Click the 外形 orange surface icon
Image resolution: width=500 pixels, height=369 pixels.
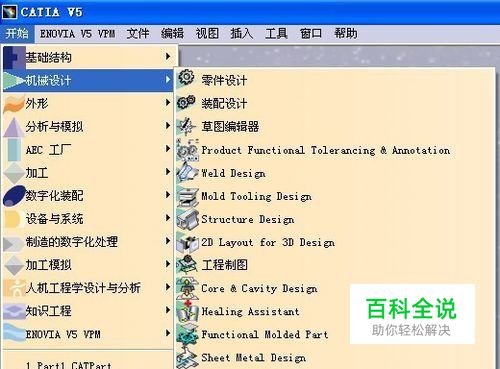[x=14, y=103]
